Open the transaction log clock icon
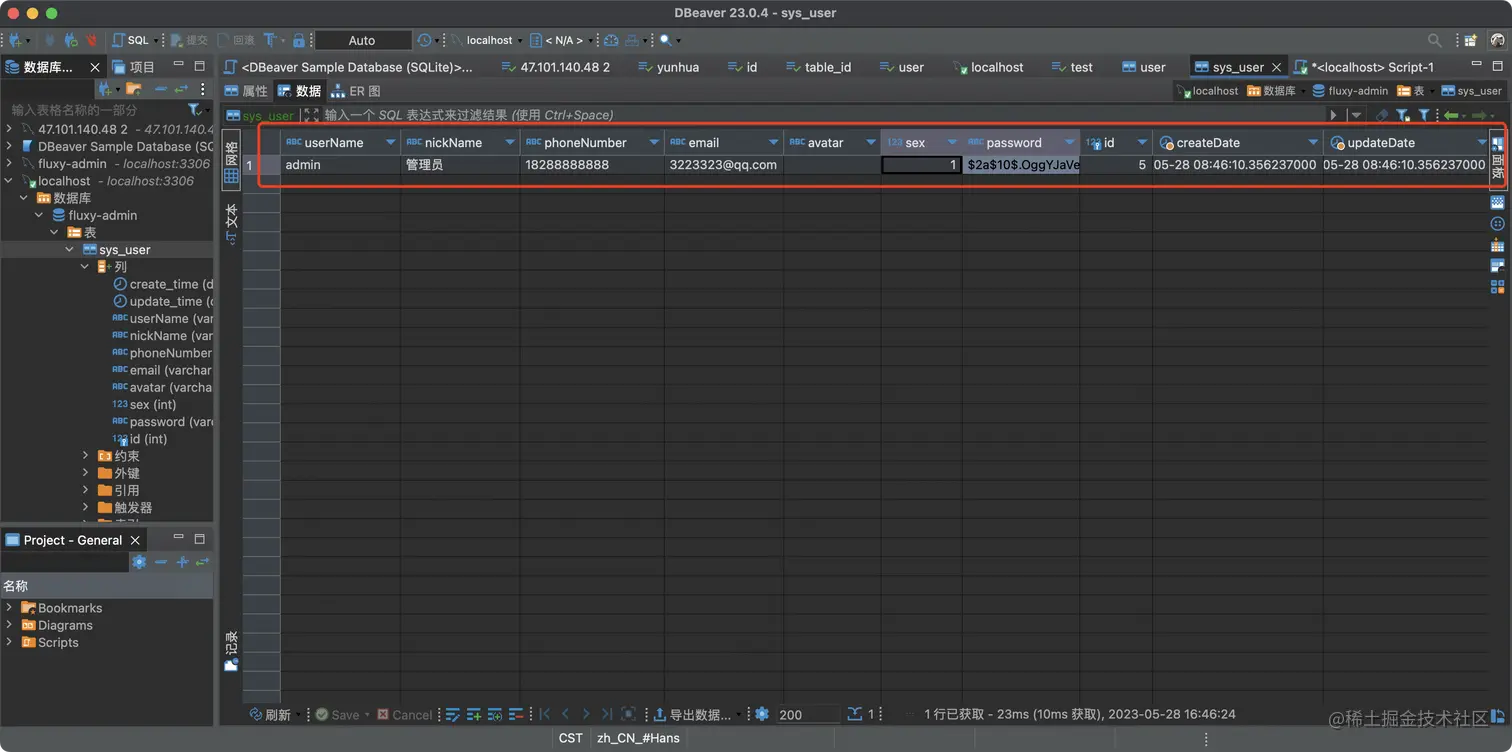 coord(424,40)
